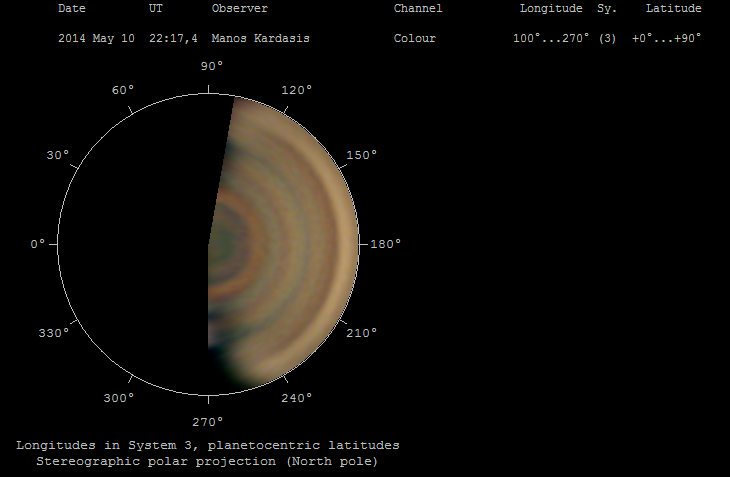
Task: Select observer name 'Manos Kardasis'
Action: 261,38
